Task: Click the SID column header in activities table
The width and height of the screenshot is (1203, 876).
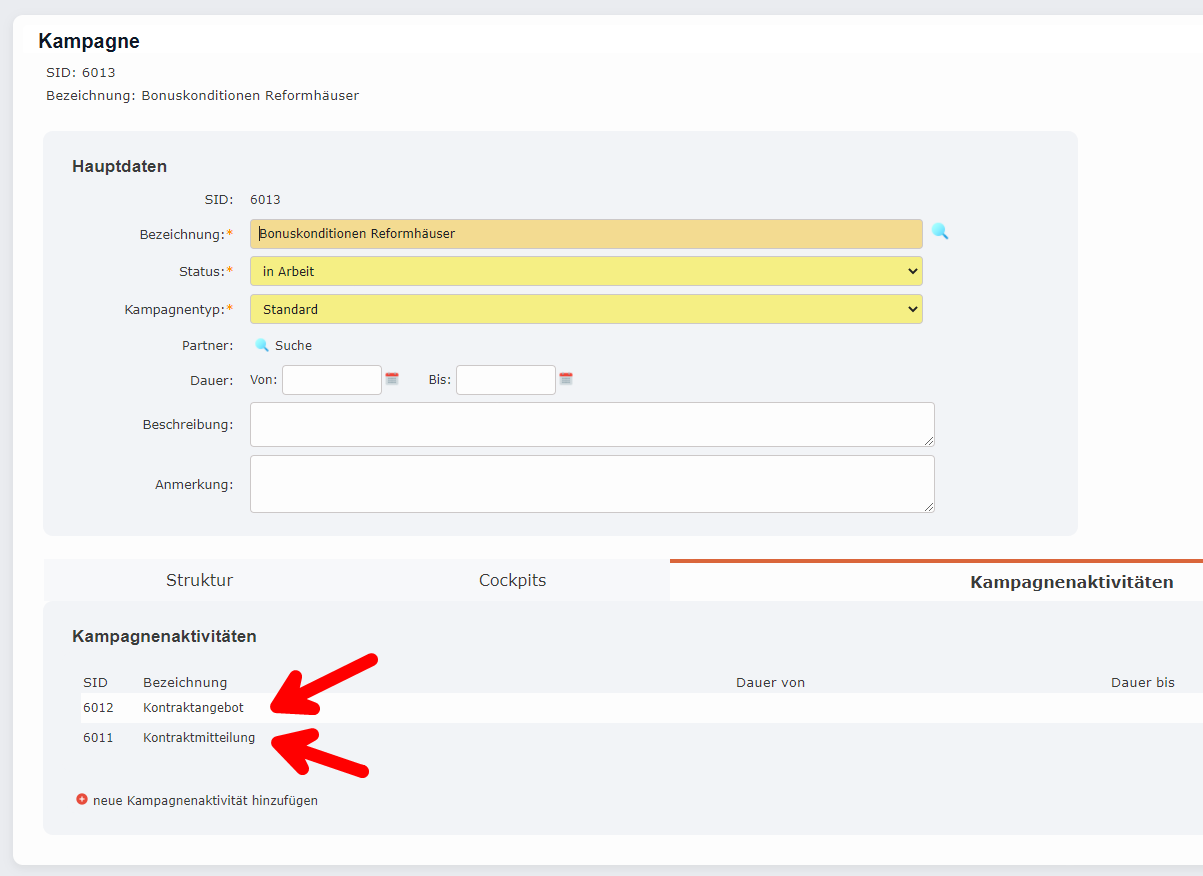Action: click(x=96, y=681)
